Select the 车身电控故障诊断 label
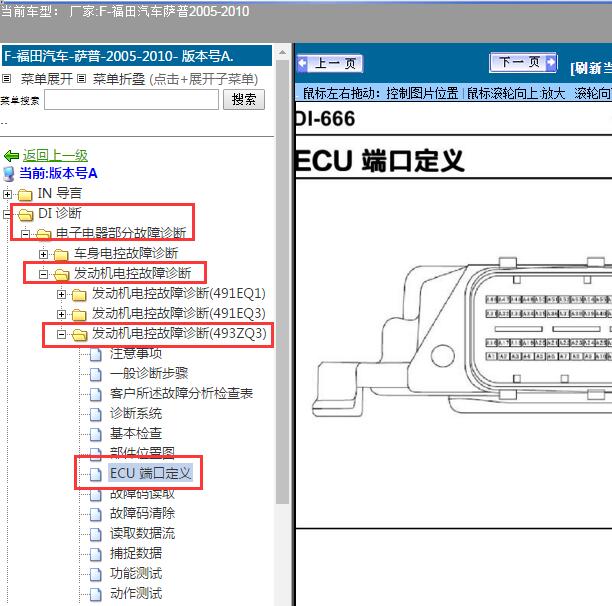Screen dimensions: 612x606 pyautogui.click(x=126, y=254)
